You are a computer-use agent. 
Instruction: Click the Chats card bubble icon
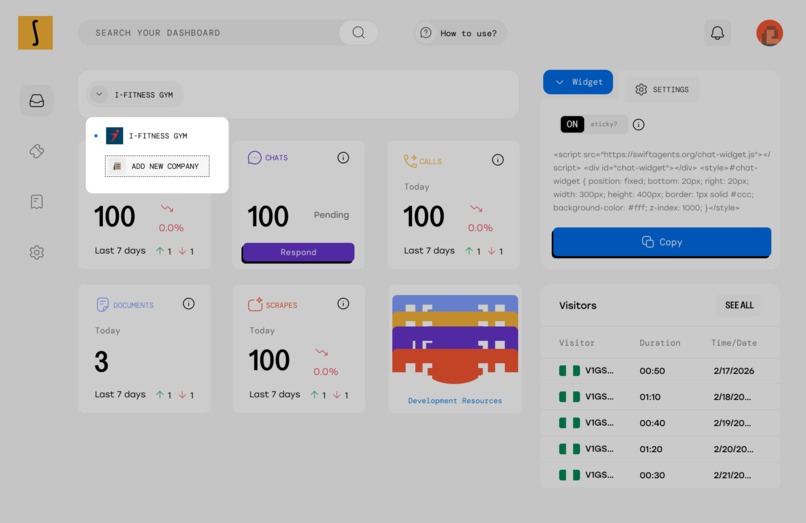pos(254,157)
